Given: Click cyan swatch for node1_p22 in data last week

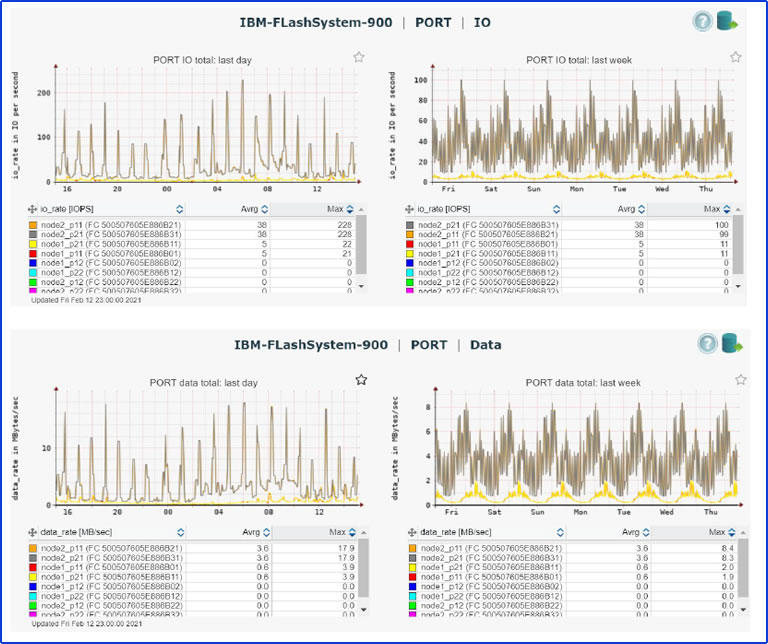Looking at the screenshot, I should pos(412,596).
